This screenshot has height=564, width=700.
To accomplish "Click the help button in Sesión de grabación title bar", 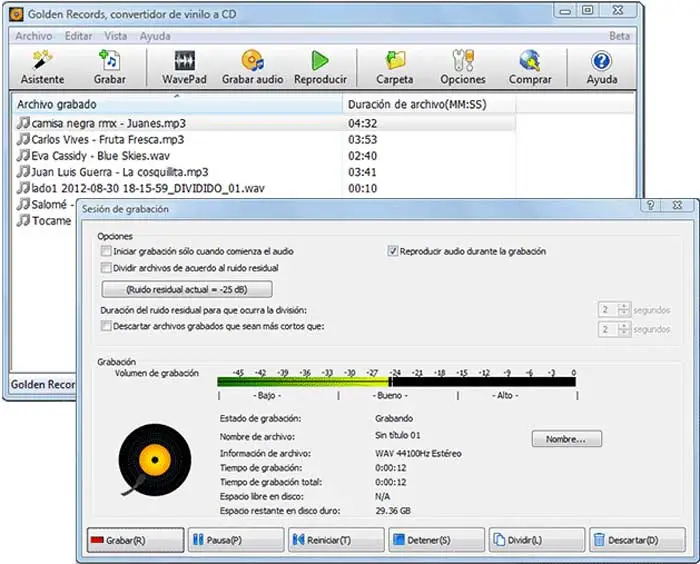I will (650, 205).
